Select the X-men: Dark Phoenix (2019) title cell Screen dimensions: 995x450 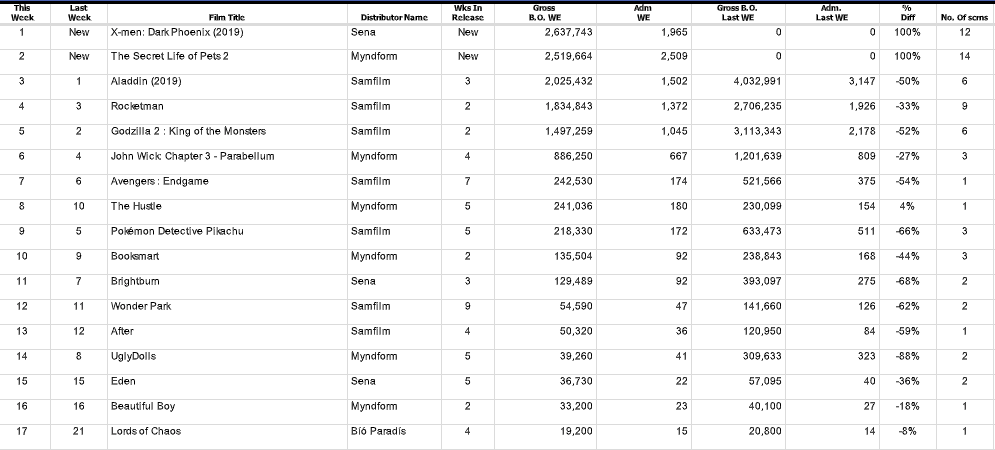[x=177, y=32]
